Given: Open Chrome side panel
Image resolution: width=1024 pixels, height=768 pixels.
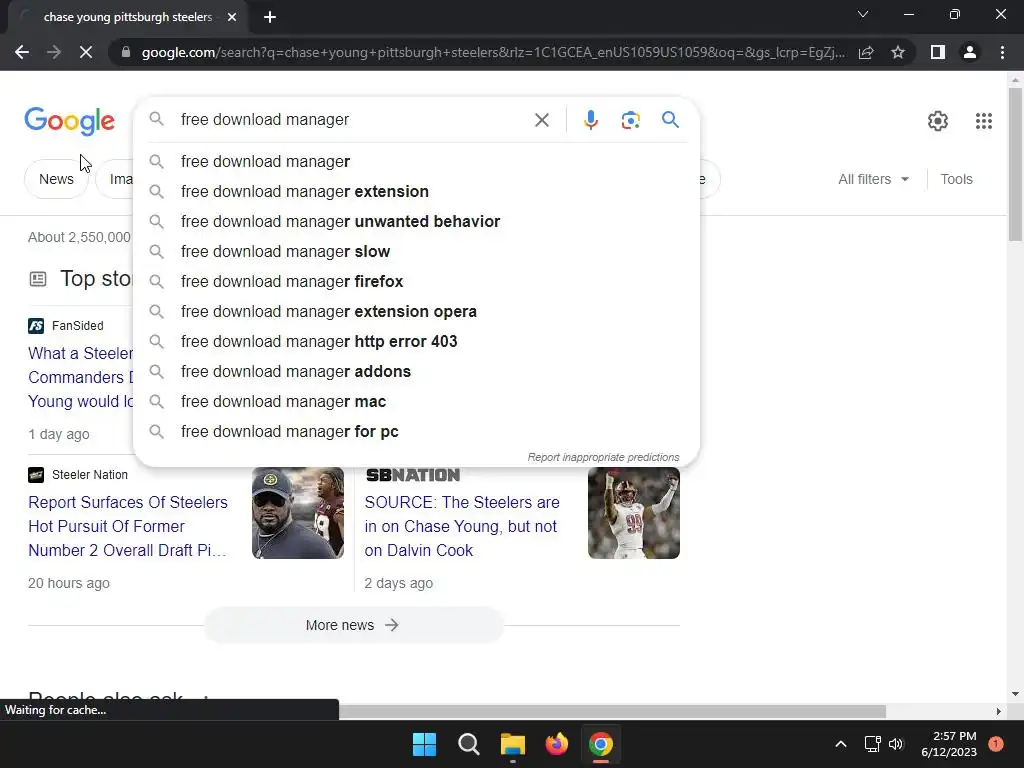Looking at the screenshot, I should (938, 52).
